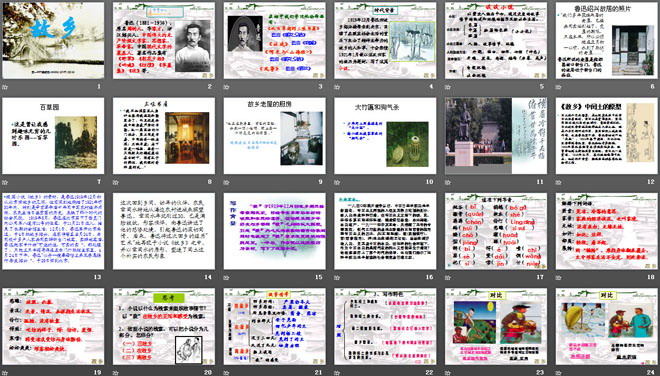Select the 《故乡》中闰土的原型 slide
Viewport: 660px width, 376px height.
coord(607,136)
